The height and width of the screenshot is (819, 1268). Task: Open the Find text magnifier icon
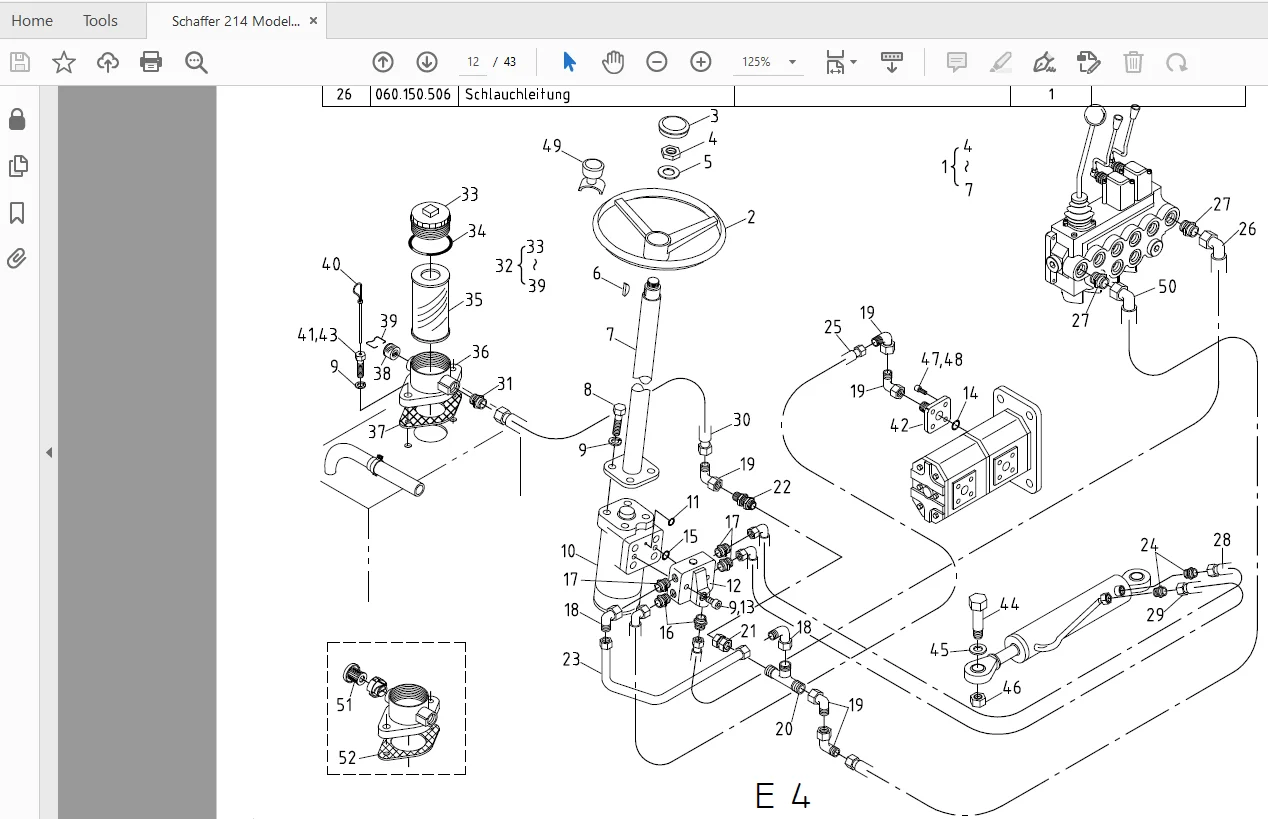point(196,62)
